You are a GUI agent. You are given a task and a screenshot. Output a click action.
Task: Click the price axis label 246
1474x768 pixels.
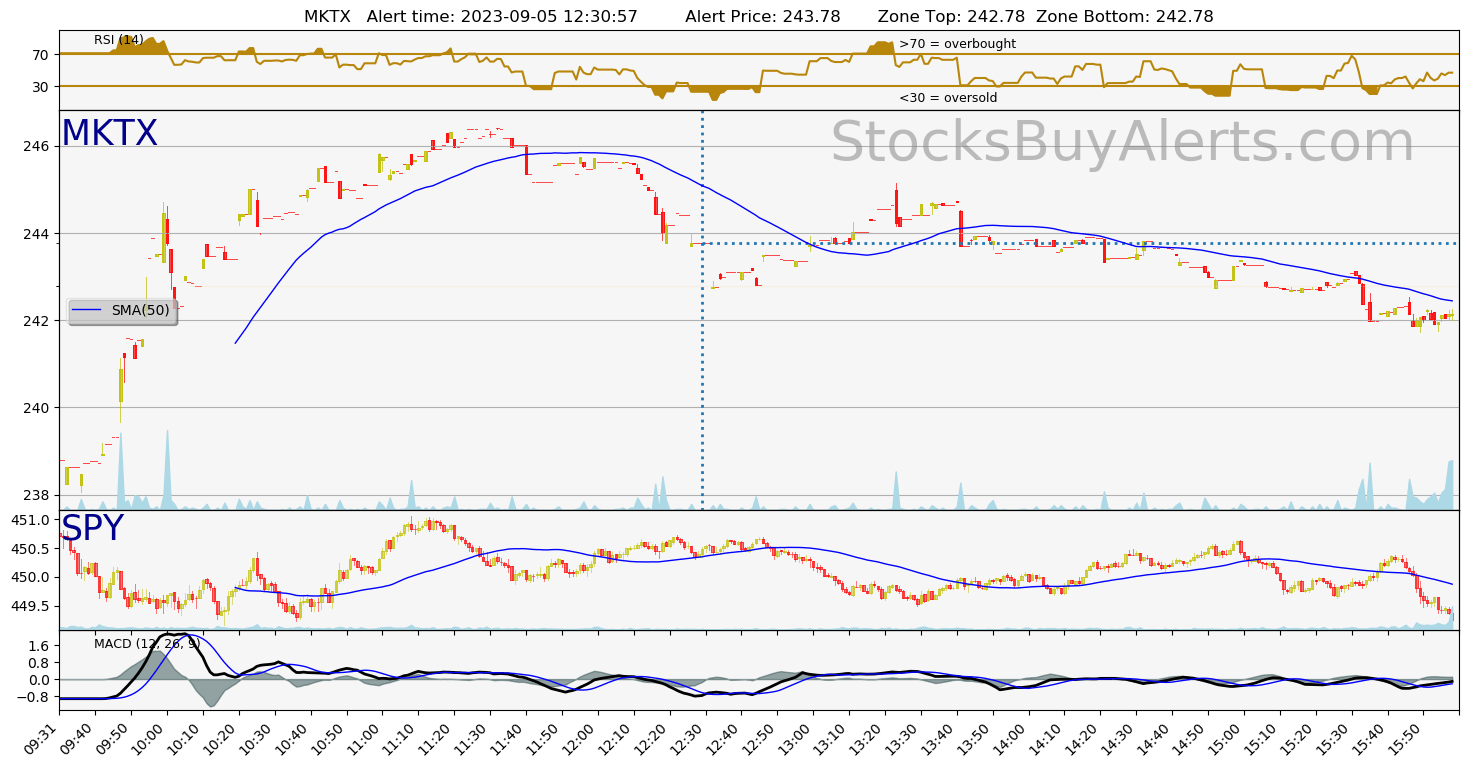37,146
